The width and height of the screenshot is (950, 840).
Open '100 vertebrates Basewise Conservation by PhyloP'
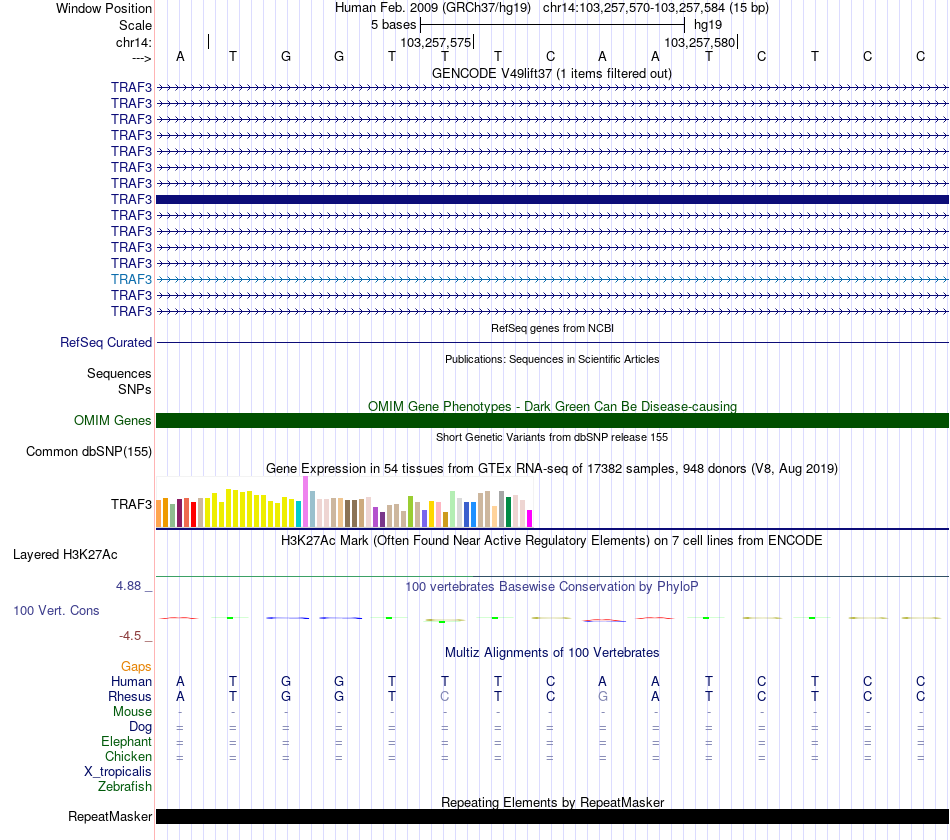coord(552,587)
